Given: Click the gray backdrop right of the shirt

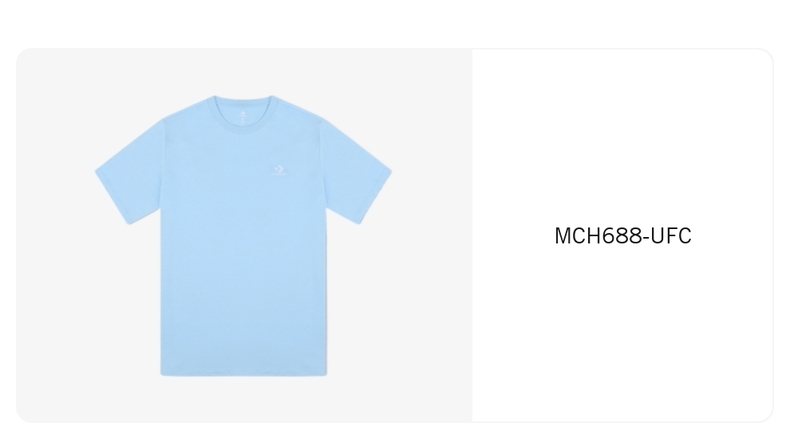Looking at the screenshot, I should (432, 236).
